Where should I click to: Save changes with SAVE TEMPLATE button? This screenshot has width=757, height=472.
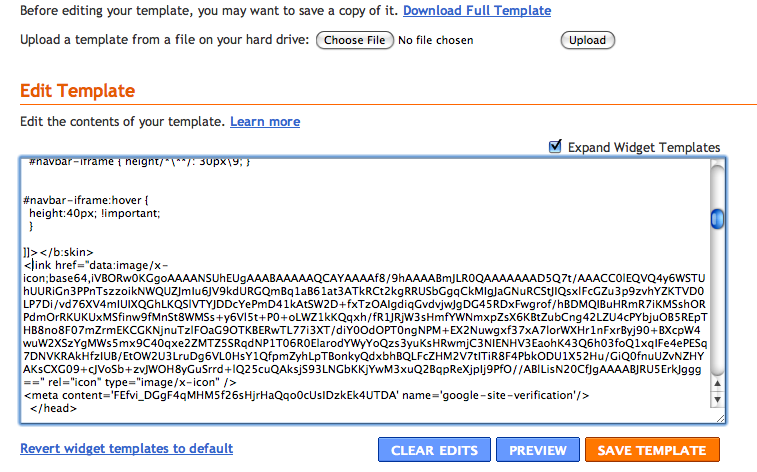click(x=652, y=450)
